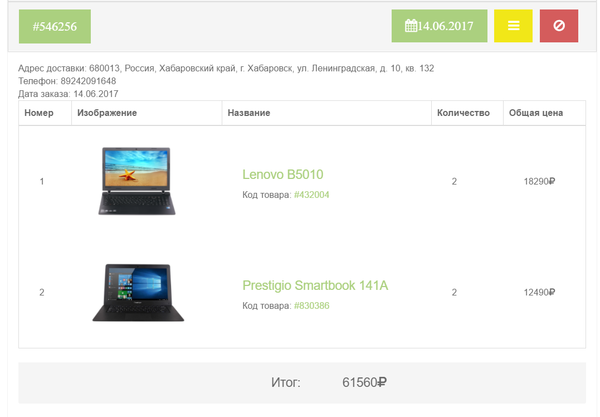The height and width of the screenshot is (417, 600).
Task: Click the Количество column header
Action: [x=463, y=113]
